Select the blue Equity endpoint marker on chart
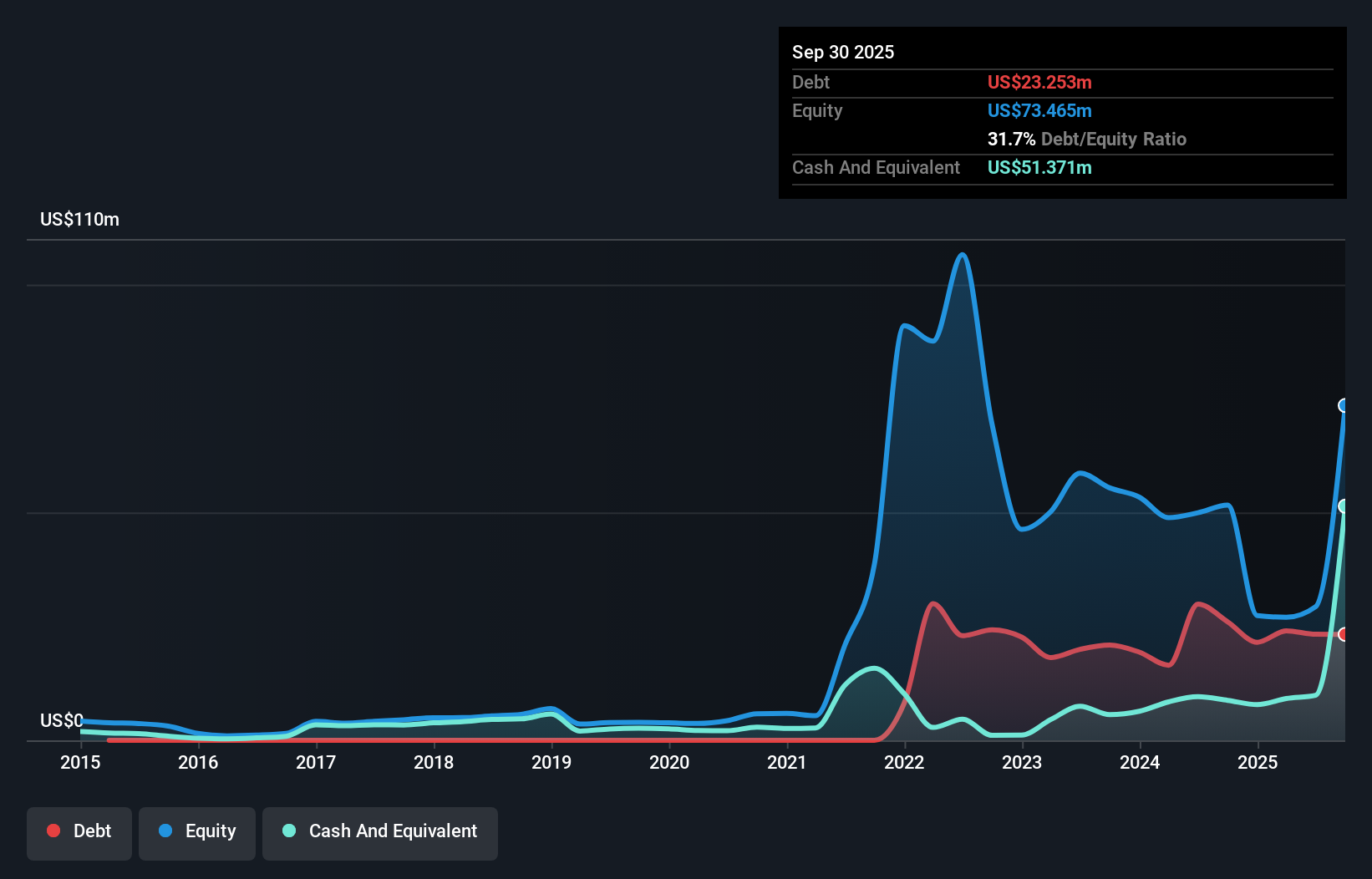 pos(1344,406)
